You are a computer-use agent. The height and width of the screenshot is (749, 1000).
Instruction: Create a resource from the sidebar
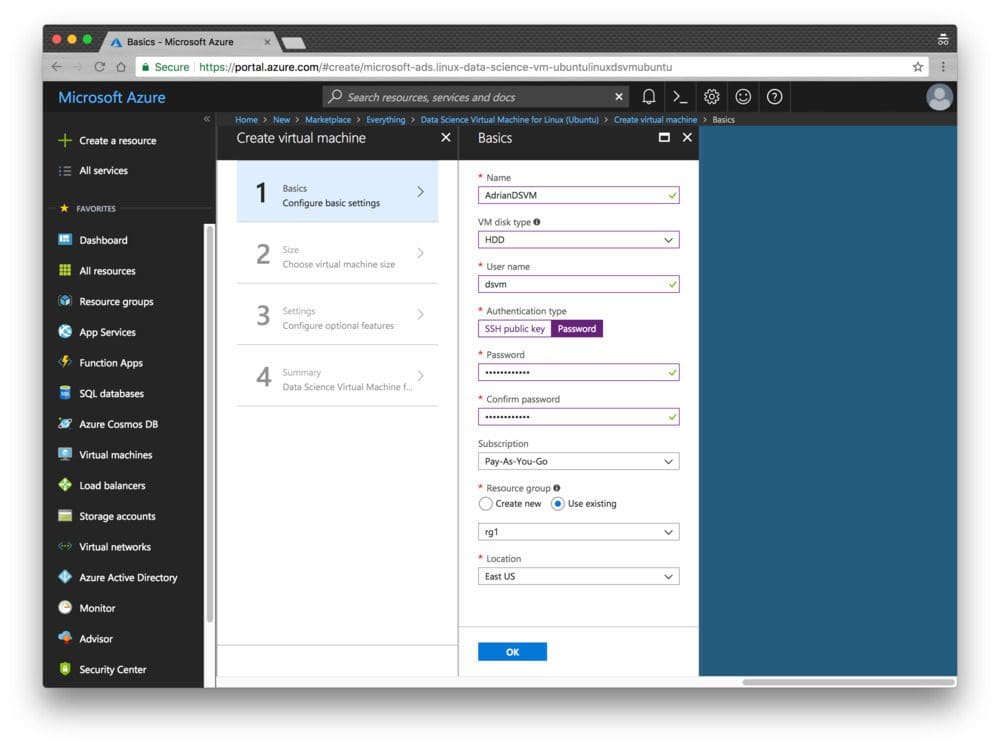pyautogui.click(x=117, y=141)
